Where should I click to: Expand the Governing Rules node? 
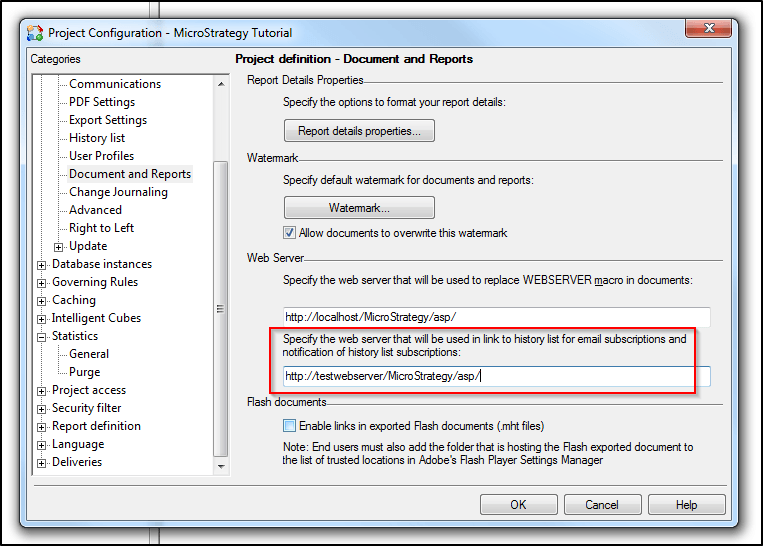click(41, 283)
